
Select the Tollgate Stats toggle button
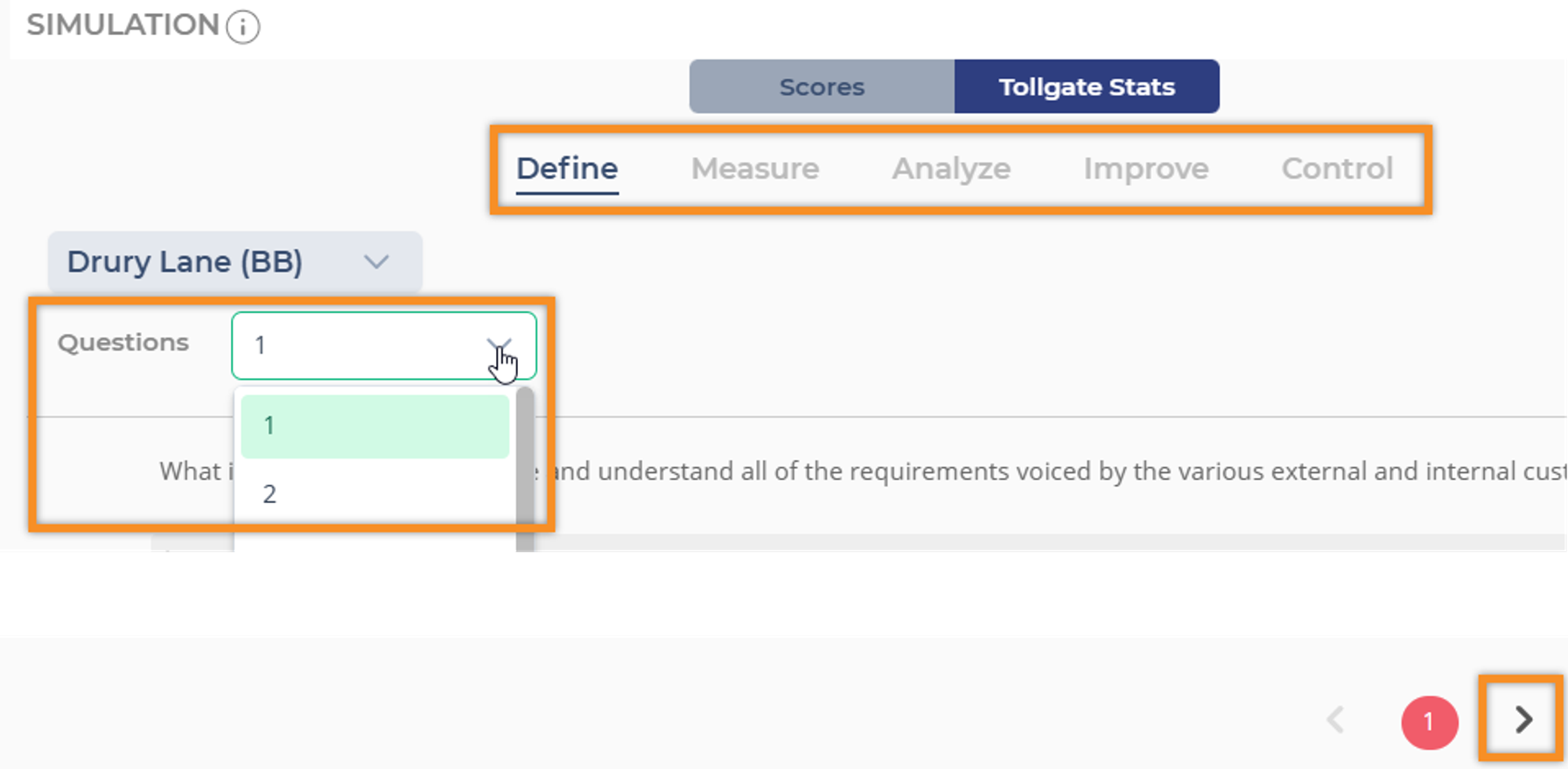pyautogui.click(x=1086, y=87)
